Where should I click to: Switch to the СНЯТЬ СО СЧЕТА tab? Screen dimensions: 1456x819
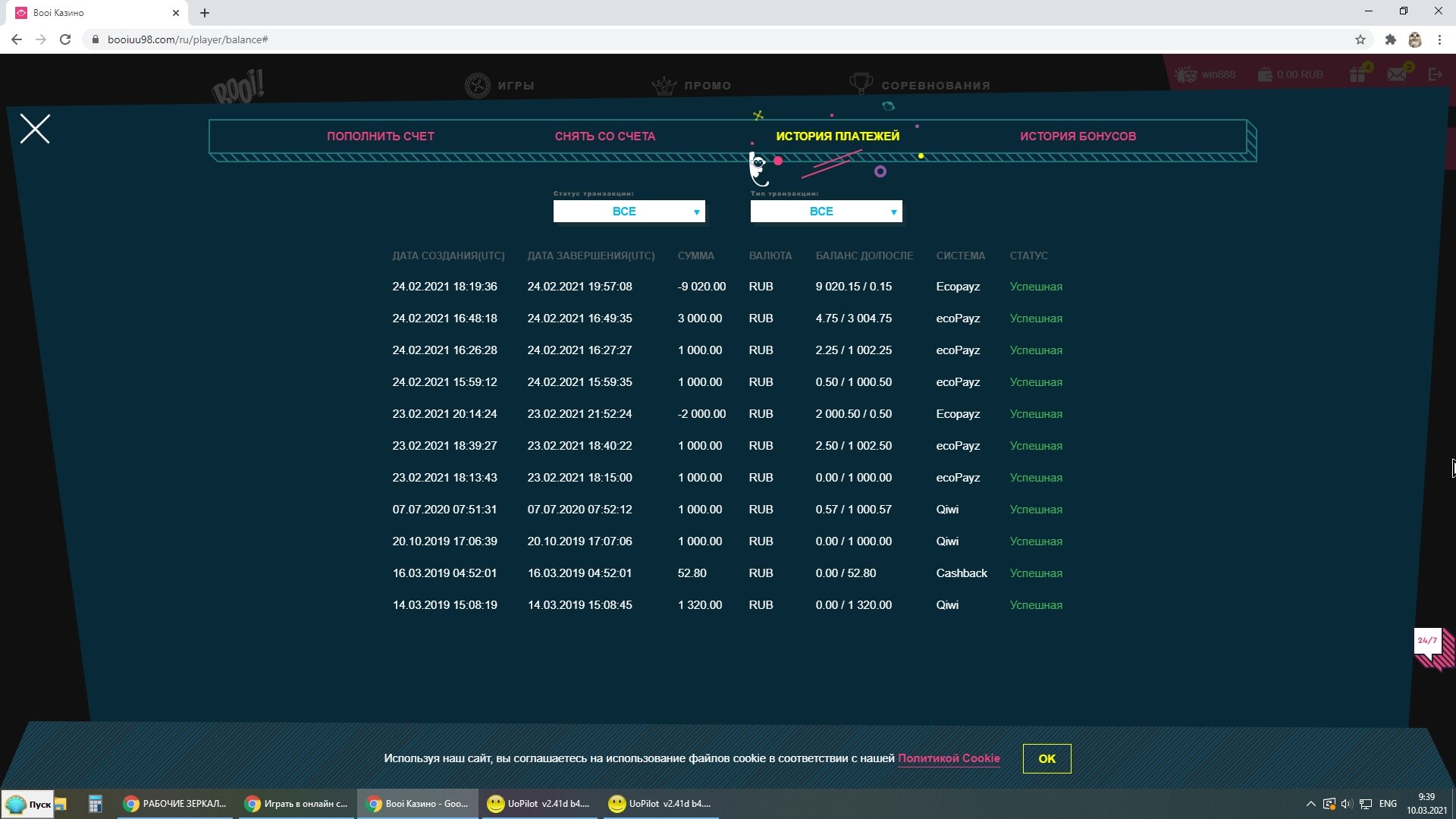[605, 136]
